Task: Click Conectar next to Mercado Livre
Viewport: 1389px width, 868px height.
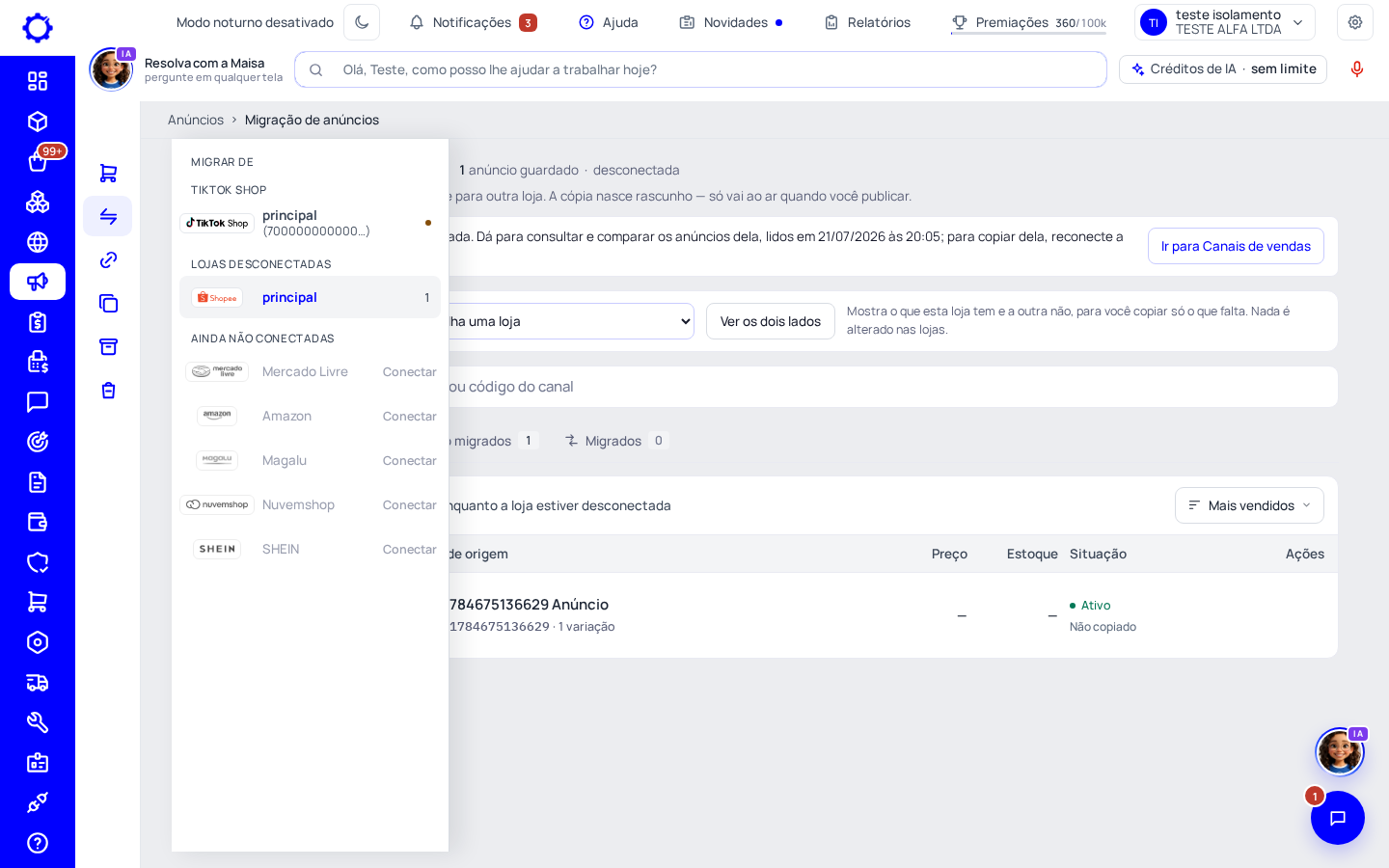Action: pos(409,371)
